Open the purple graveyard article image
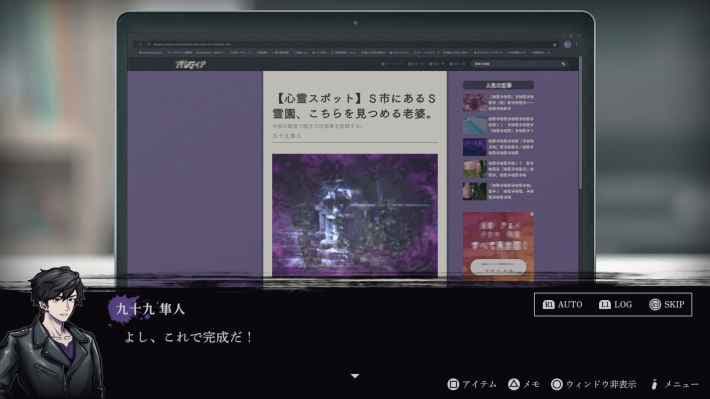Image resolution: width=710 pixels, height=399 pixels. [355, 215]
